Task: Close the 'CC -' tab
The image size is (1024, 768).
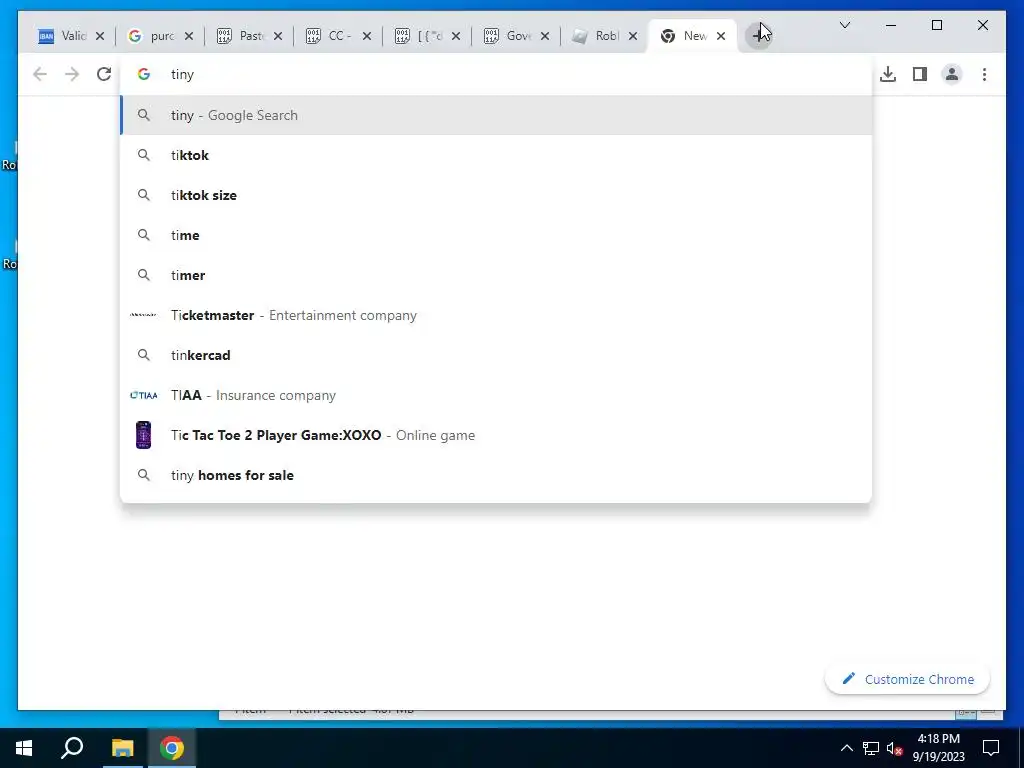Action: [367, 36]
